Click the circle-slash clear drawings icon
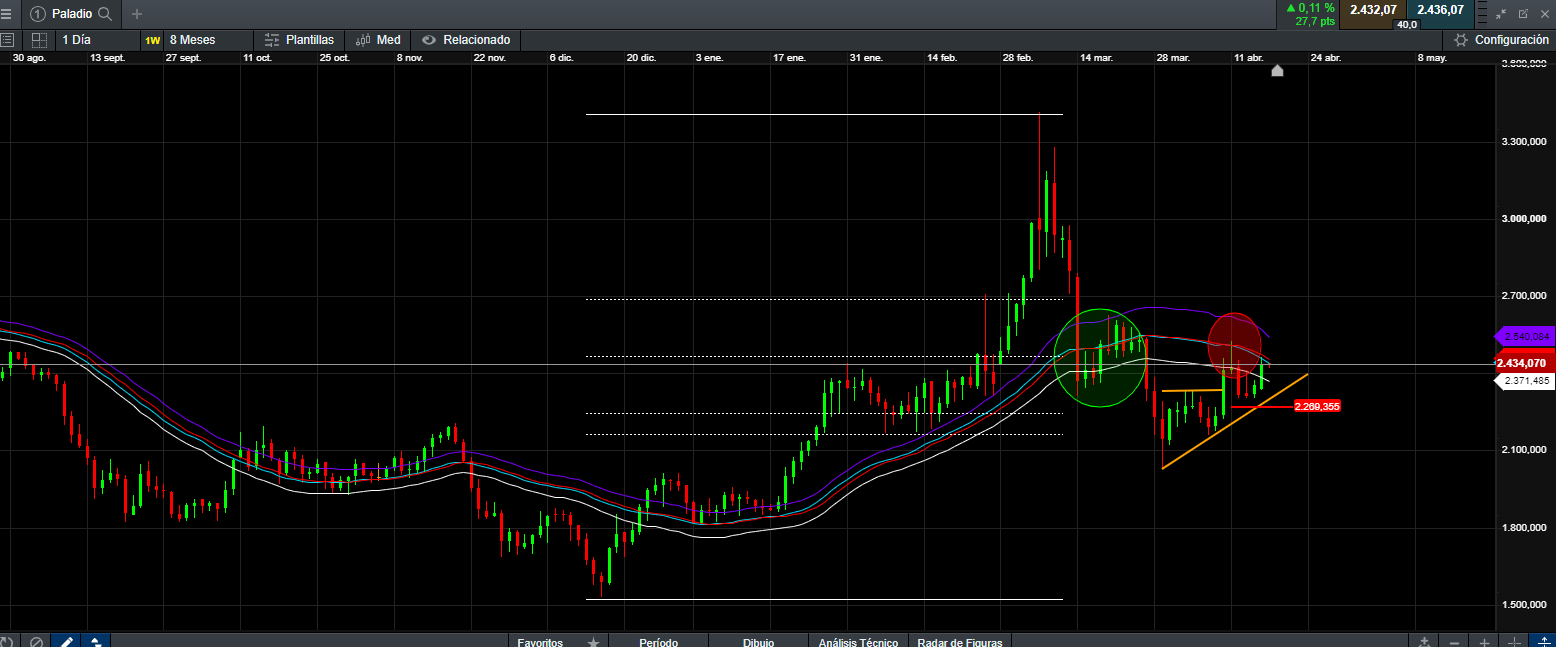 tap(36, 641)
